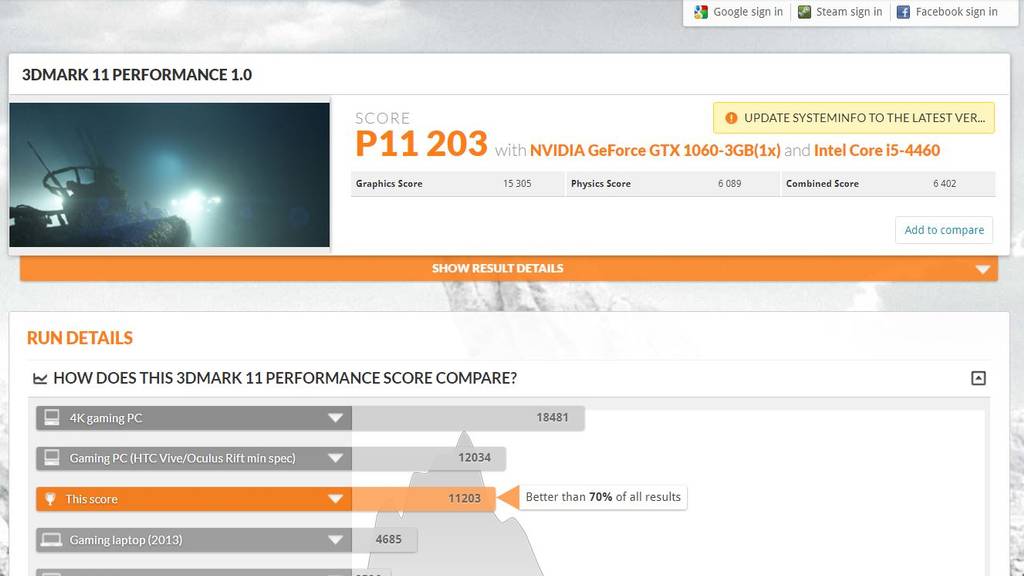Click the Update SystemInfo notice
The image size is (1024, 576).
pyautogui.click(x=854, y=118)
